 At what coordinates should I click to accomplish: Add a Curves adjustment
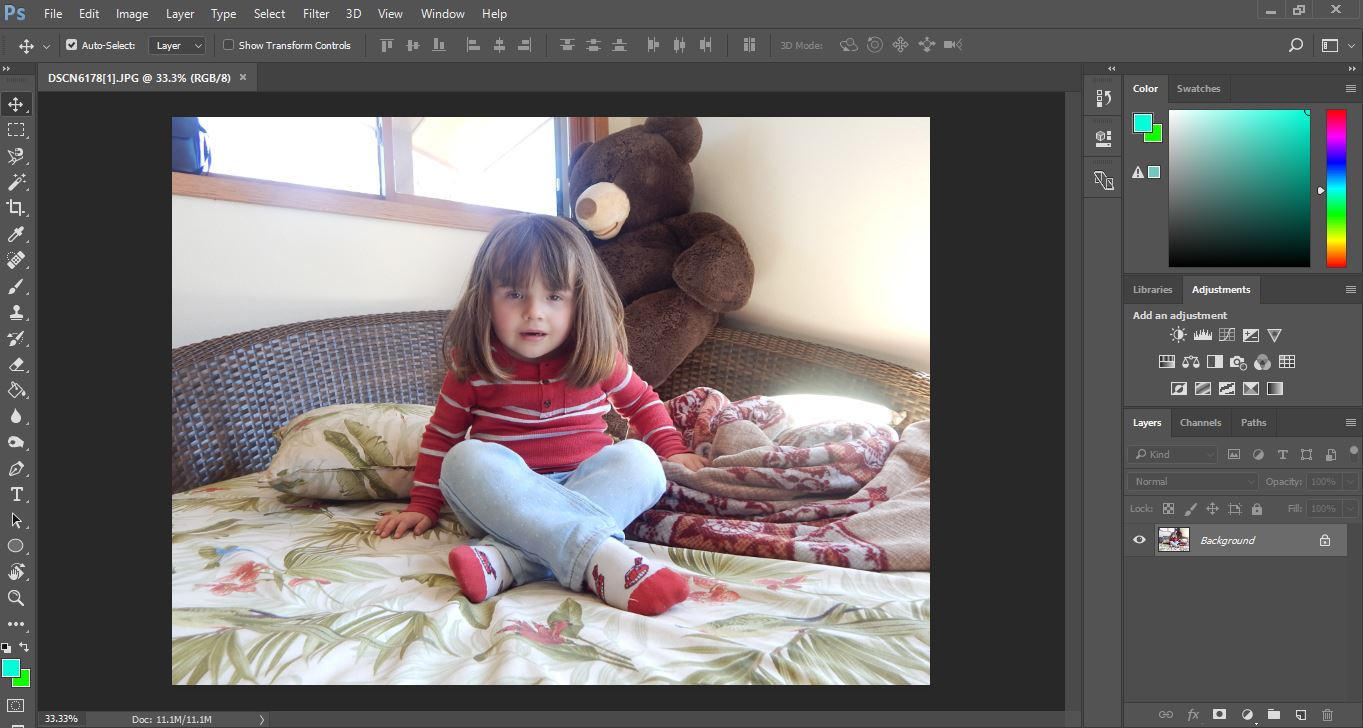pyautogui.click(x=1226, y=336)
